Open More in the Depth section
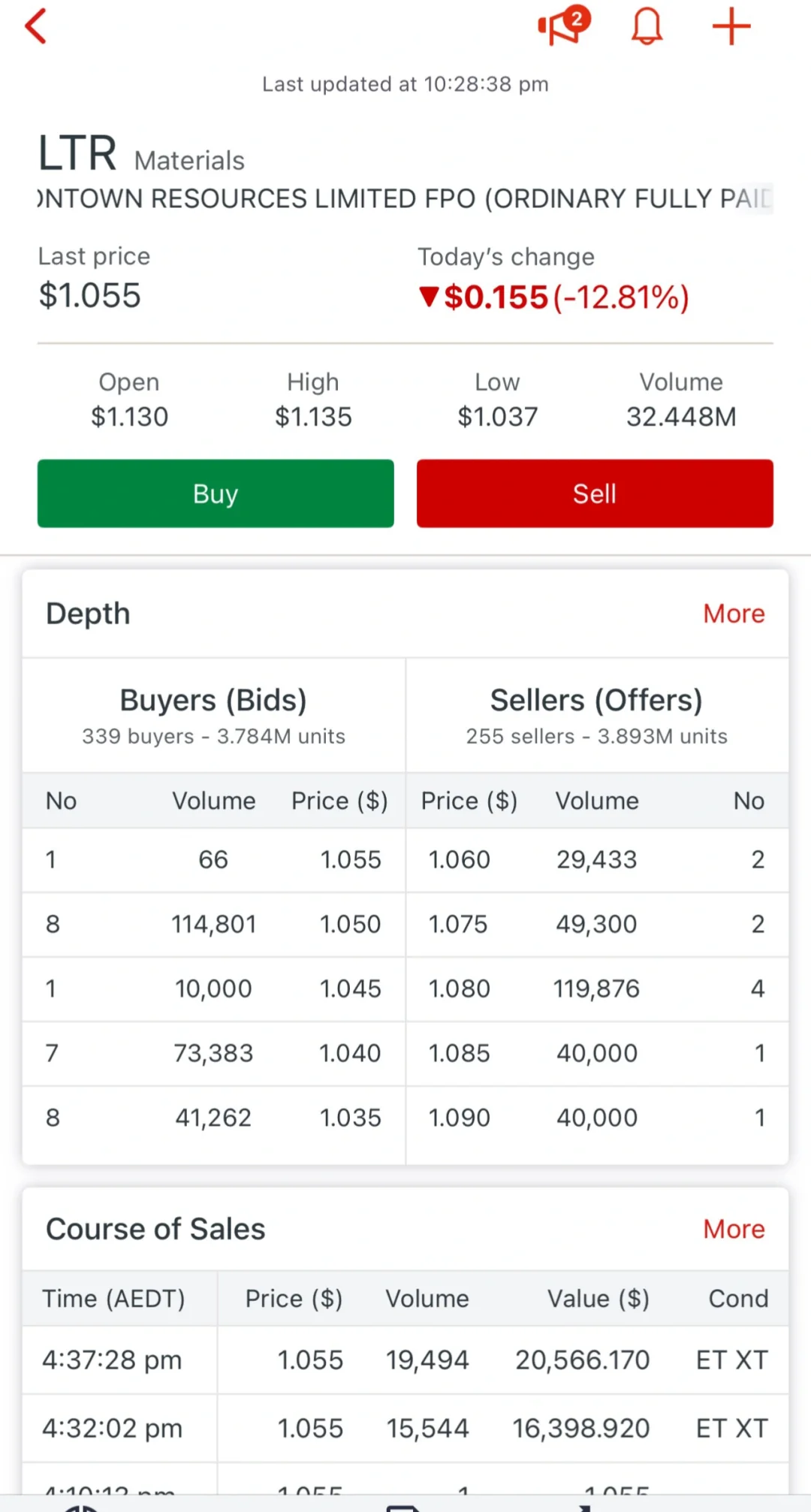The height and width of the screenshot is (1512, 811). click(x=734, y=614)
